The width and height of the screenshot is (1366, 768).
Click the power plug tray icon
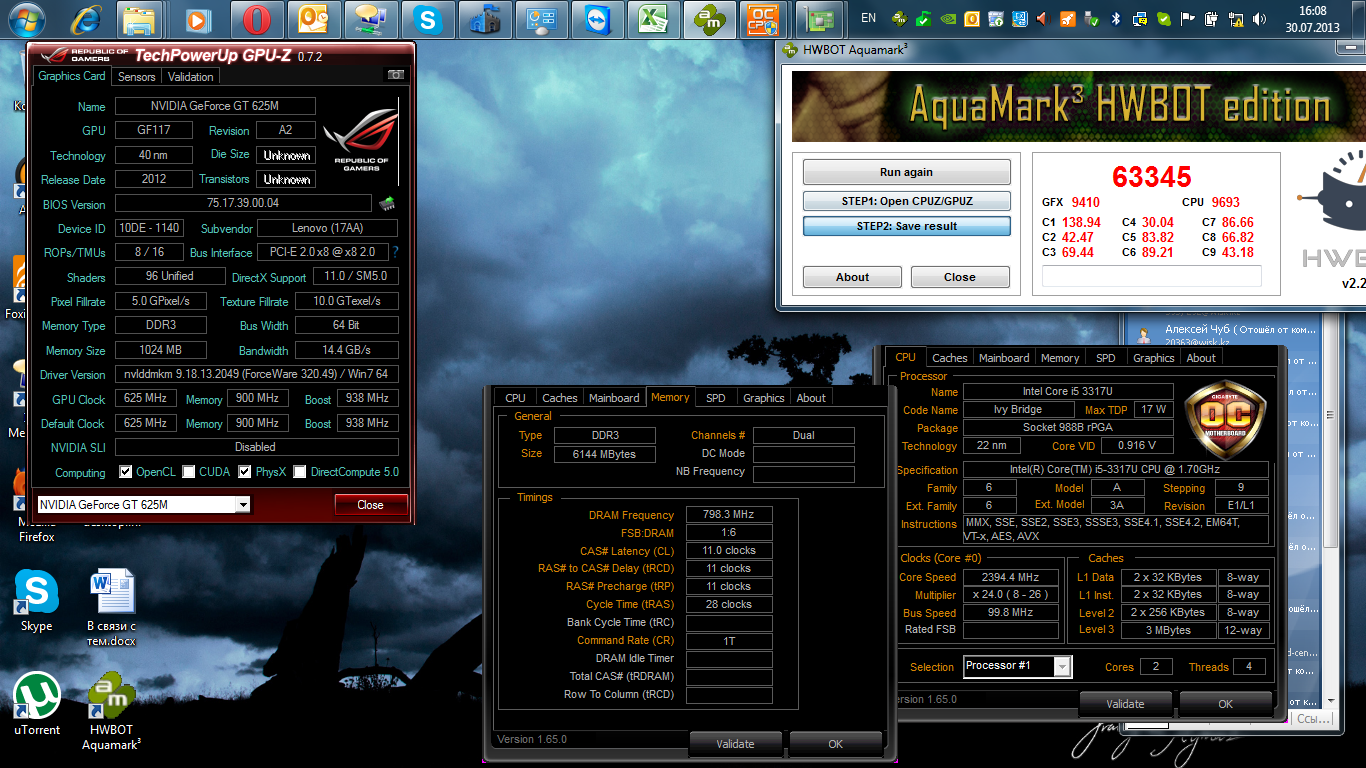click(x=1211, y=18)
